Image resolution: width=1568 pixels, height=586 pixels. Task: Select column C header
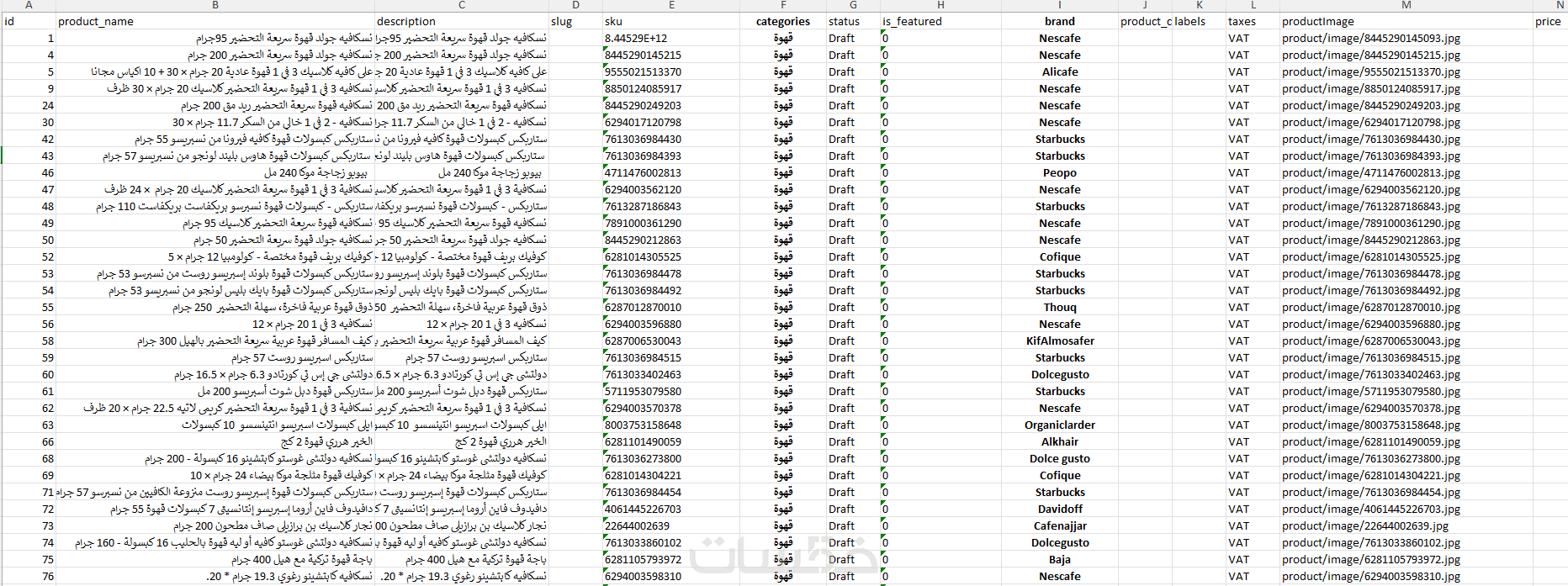(x=462, y=5)
